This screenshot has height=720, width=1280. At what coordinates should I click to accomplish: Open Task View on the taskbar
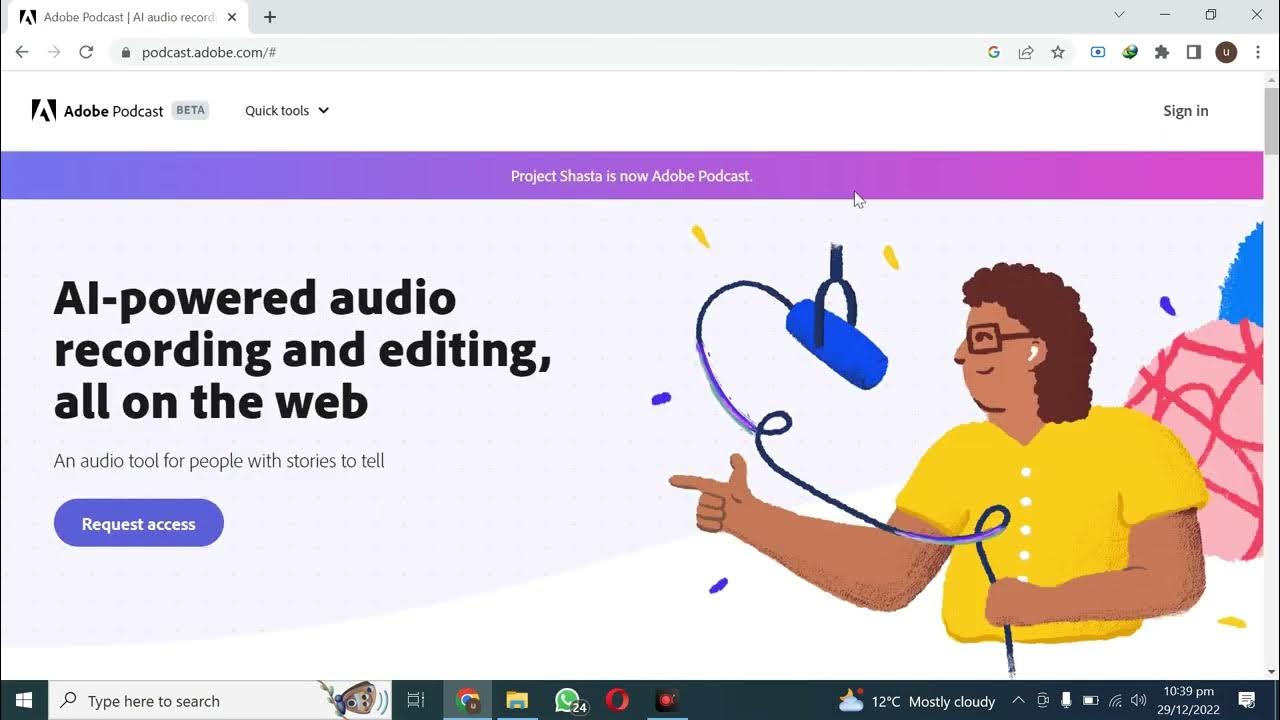[x=416, y=700]
